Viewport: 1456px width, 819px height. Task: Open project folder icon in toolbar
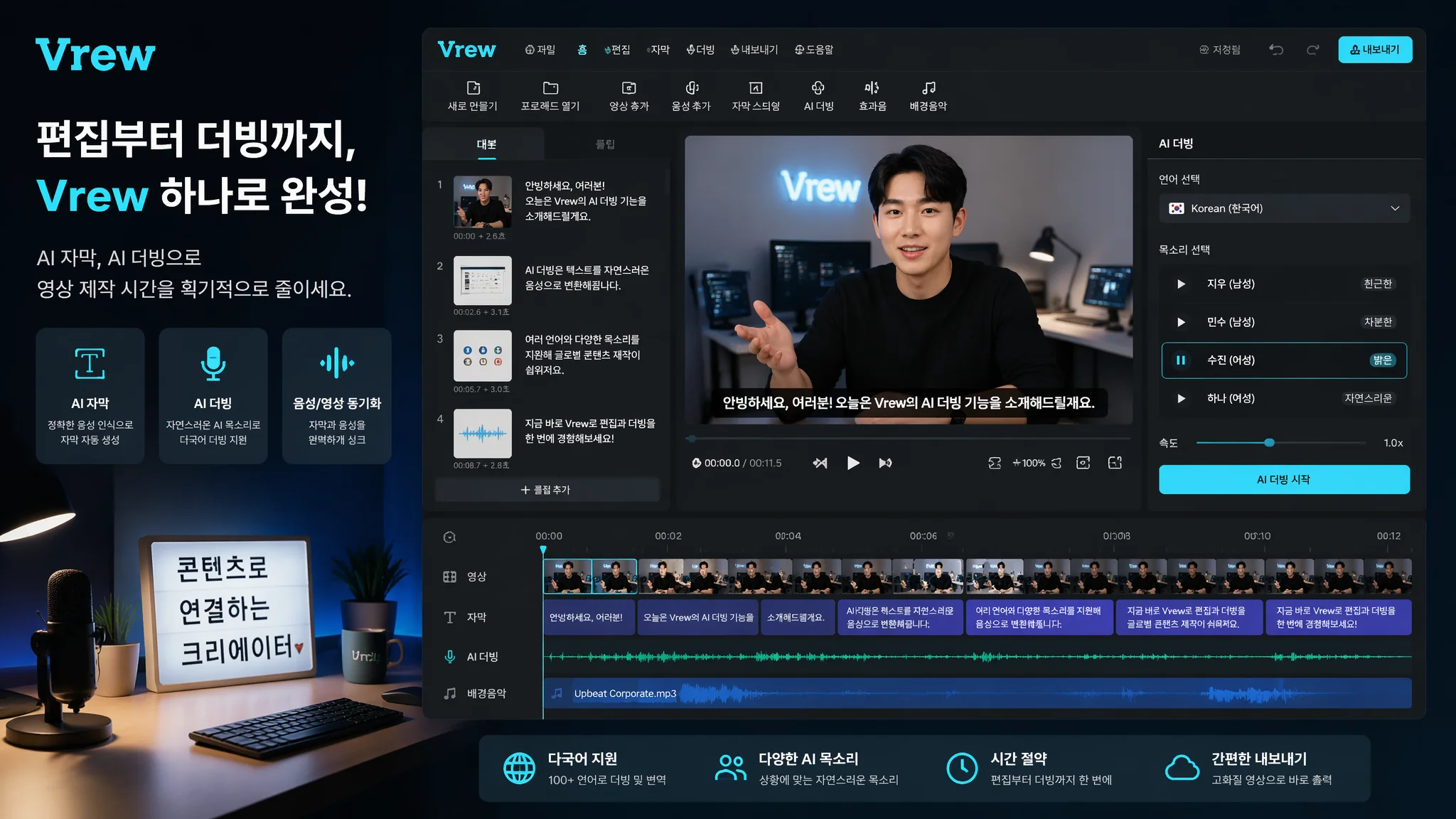(x=550, y=88)
